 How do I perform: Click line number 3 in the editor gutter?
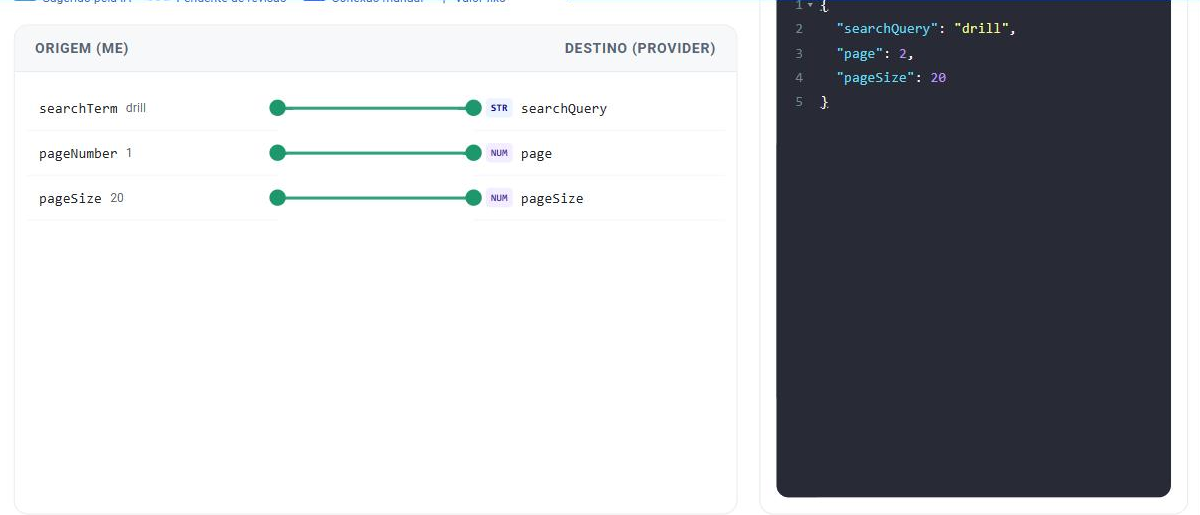pyautogui.click(x=799, y=53)
